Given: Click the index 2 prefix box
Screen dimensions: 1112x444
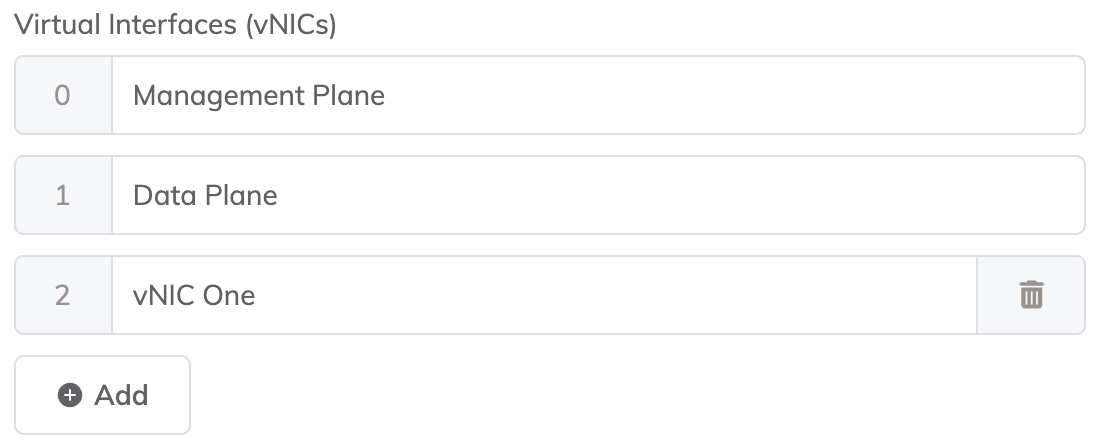Looking at the screenshot, I should [x=62, y=295].
